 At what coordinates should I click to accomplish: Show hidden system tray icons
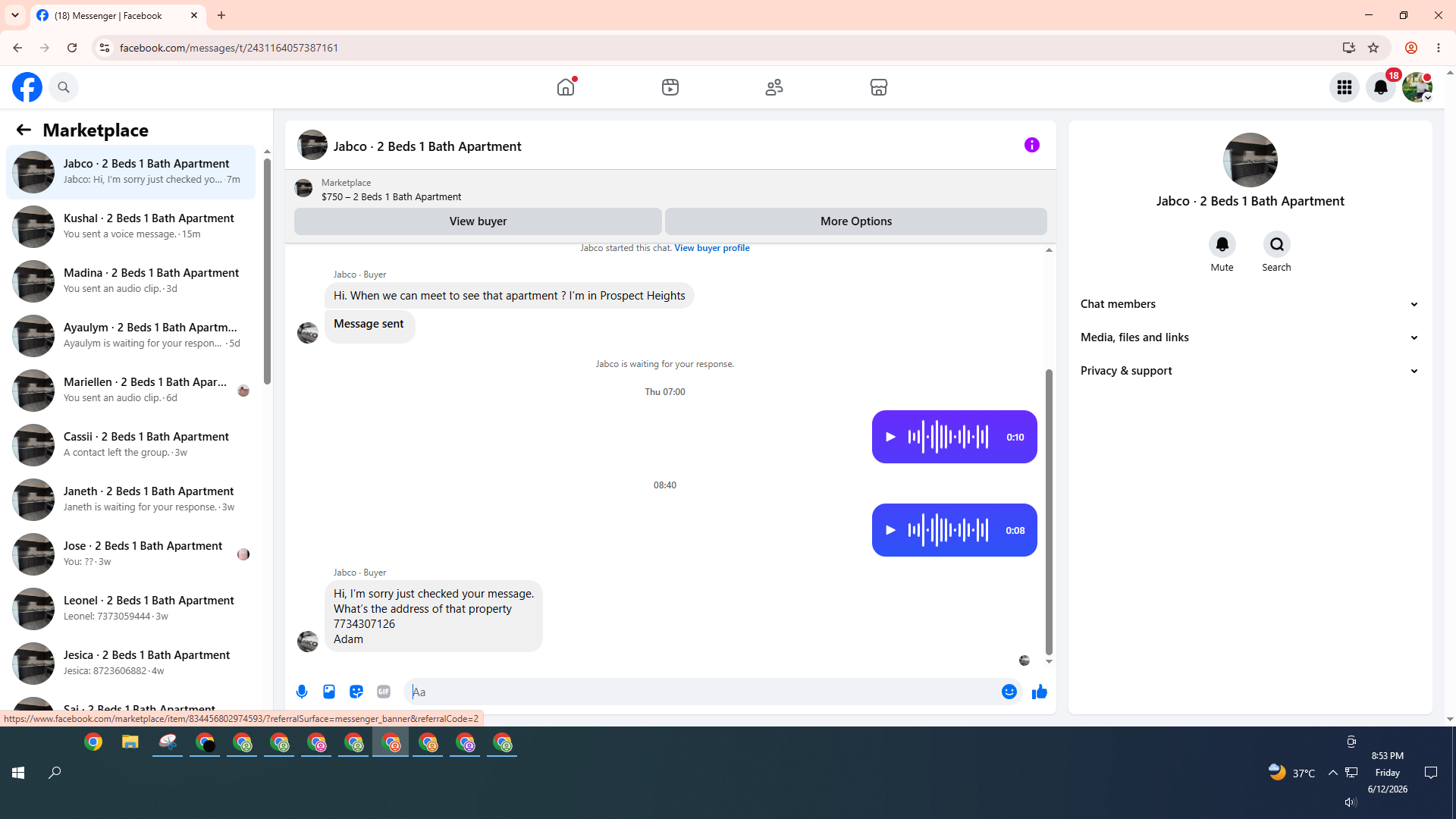point(1332,773)
